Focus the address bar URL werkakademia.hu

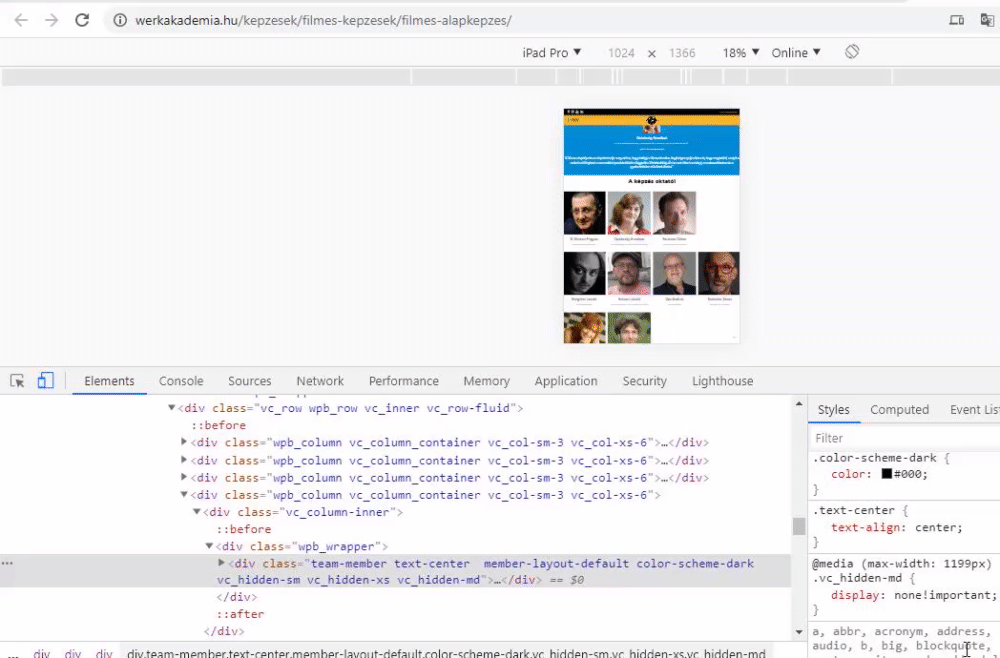(x=323, y=20)
